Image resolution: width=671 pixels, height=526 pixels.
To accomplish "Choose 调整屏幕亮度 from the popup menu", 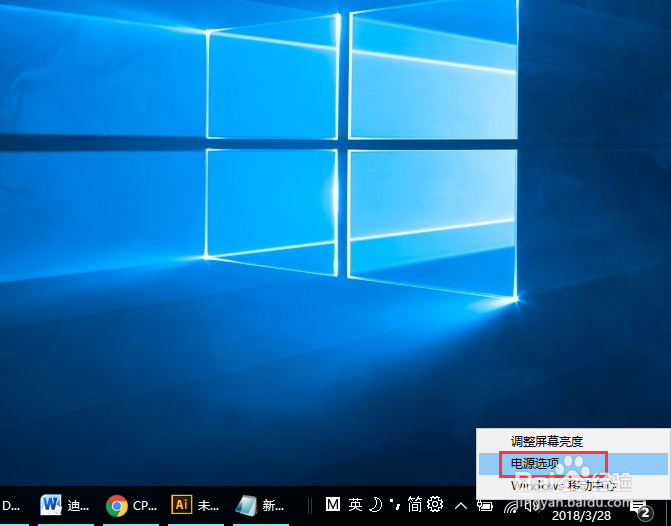I will pos(574,441).
